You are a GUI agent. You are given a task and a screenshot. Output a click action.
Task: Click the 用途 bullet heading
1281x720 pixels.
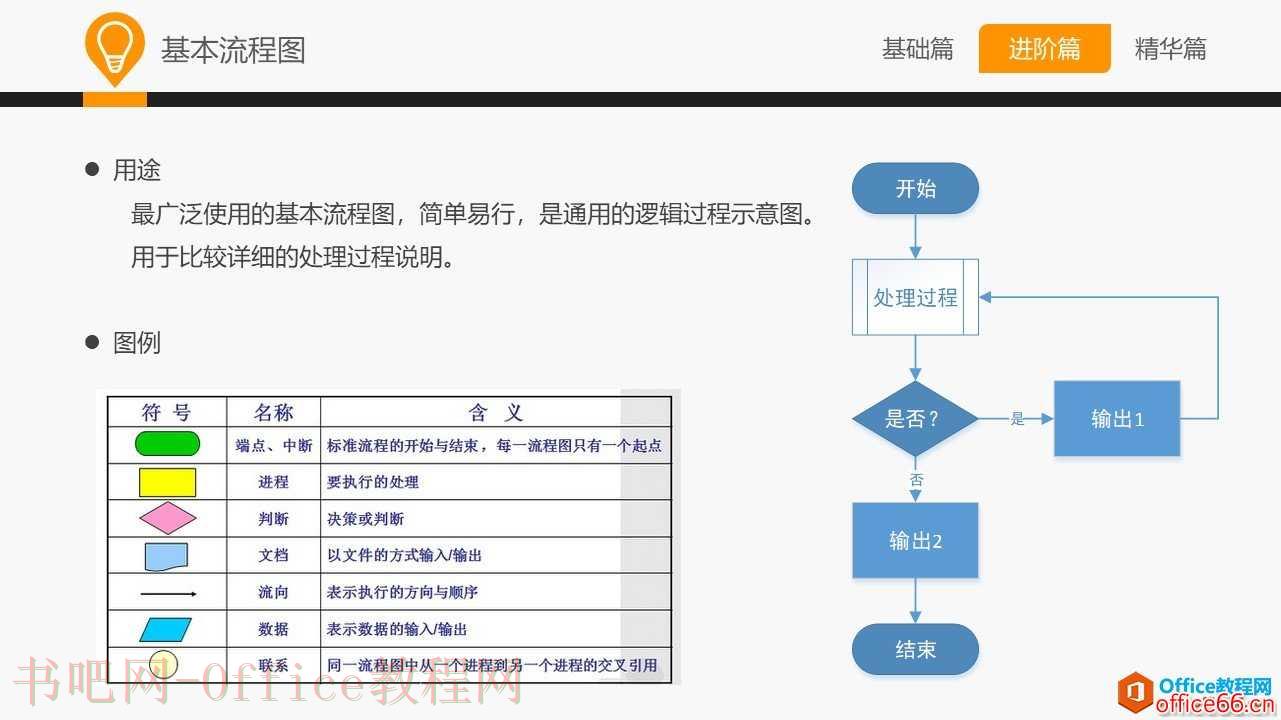[137, 170]
